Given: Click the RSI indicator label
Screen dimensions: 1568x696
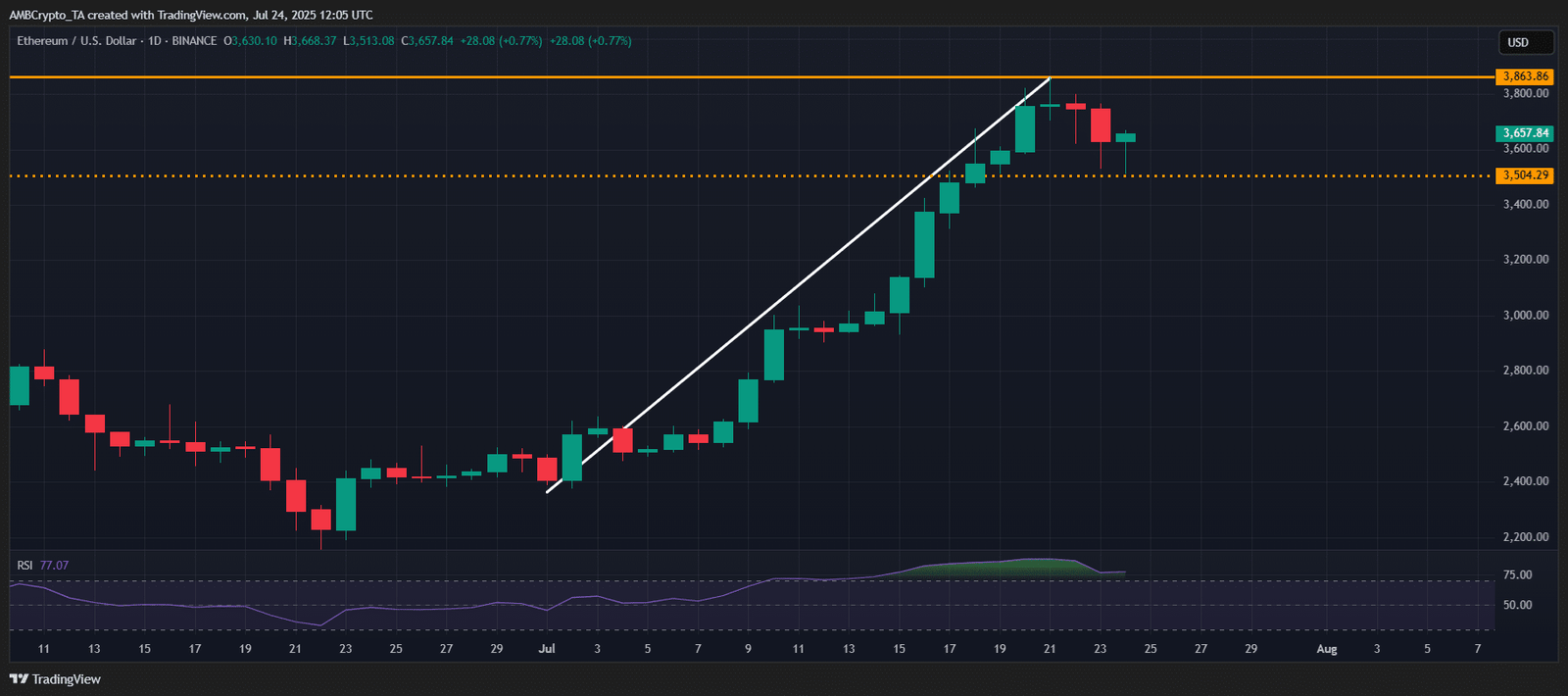Looking at the screenshot, I should coord(24,566).
